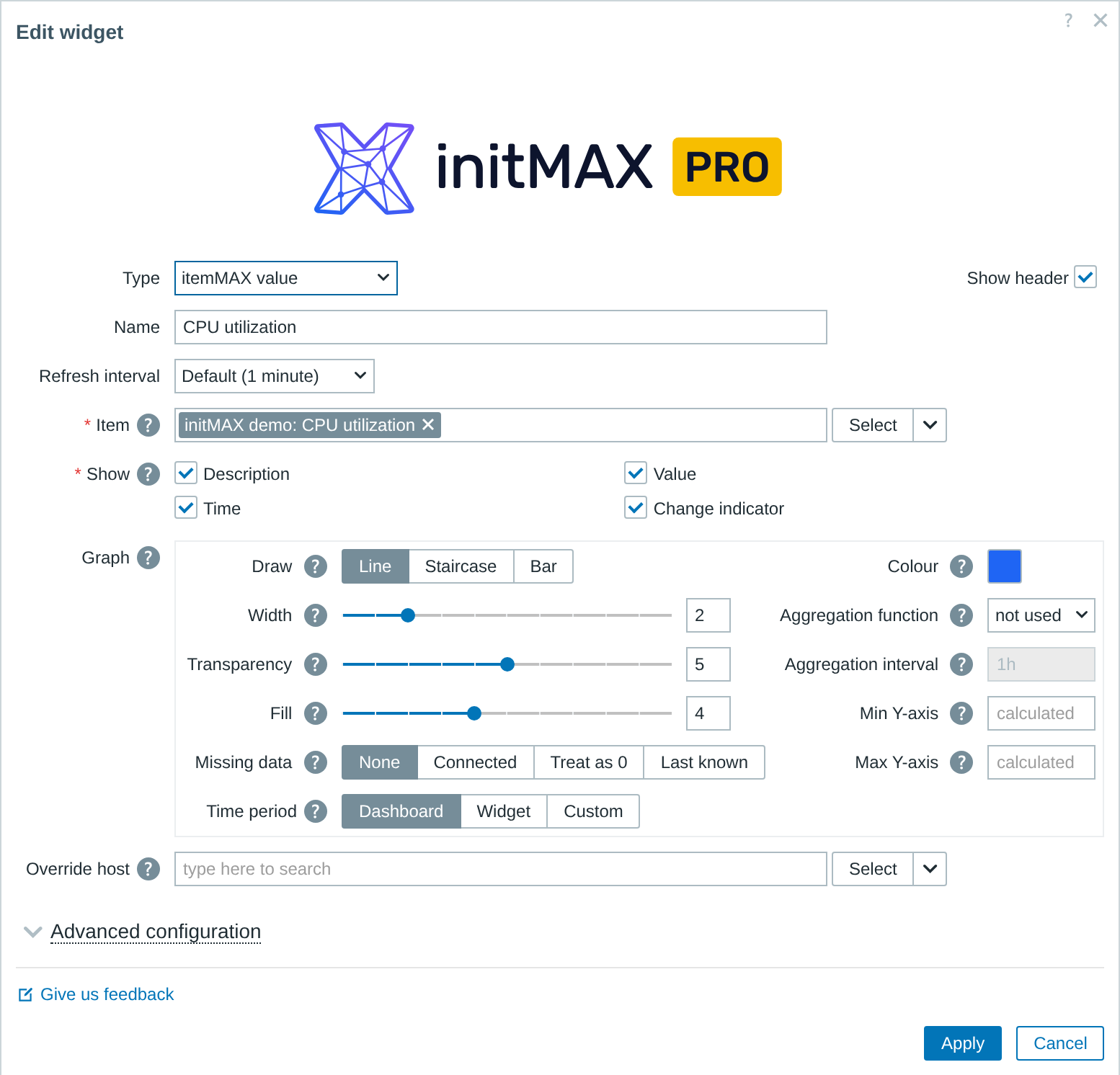Open the dialog help question mark
1120x1075 pixels.
click(x=1068, y=20)
